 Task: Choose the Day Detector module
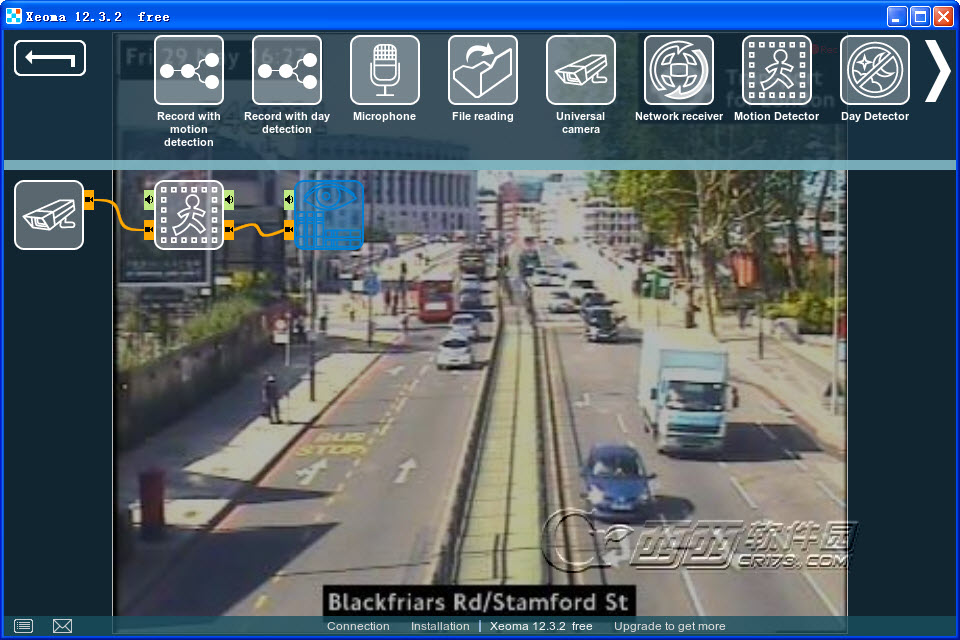pos(875,70)
